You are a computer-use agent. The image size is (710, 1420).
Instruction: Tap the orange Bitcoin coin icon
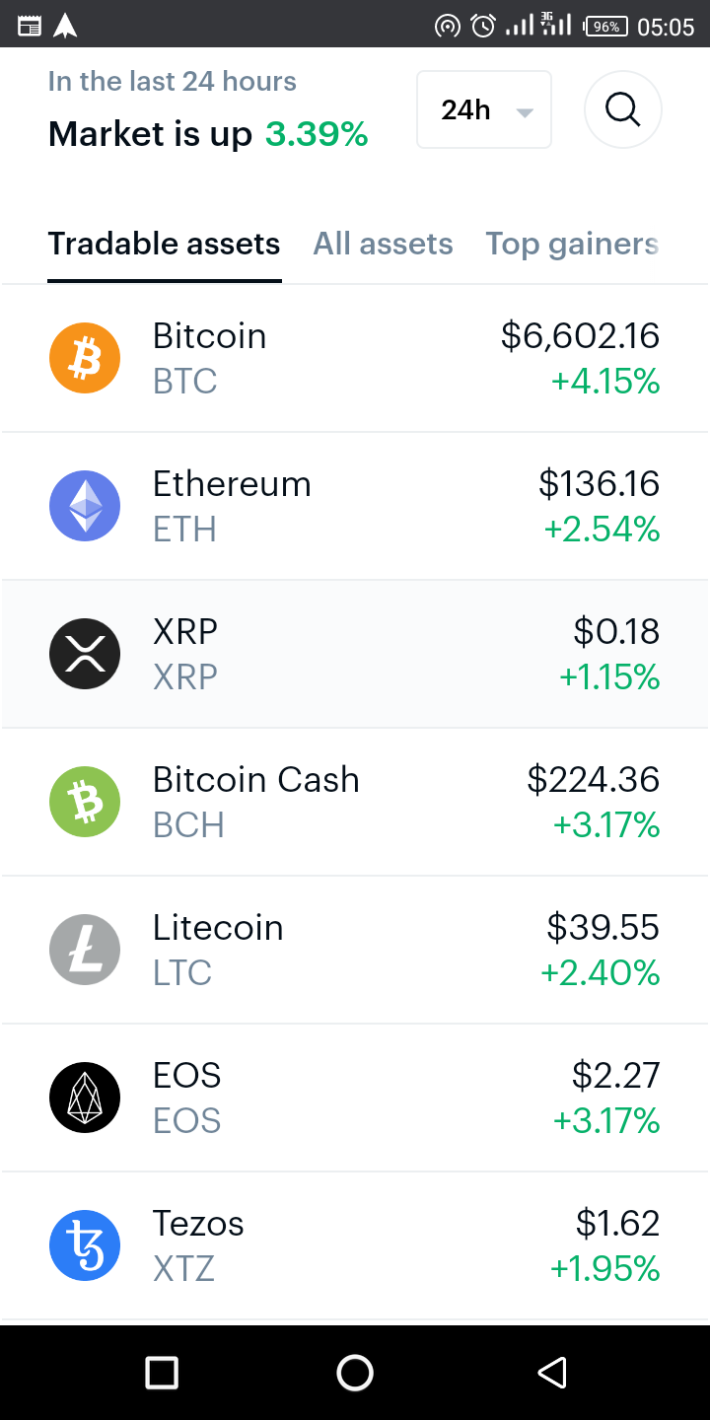85,358
